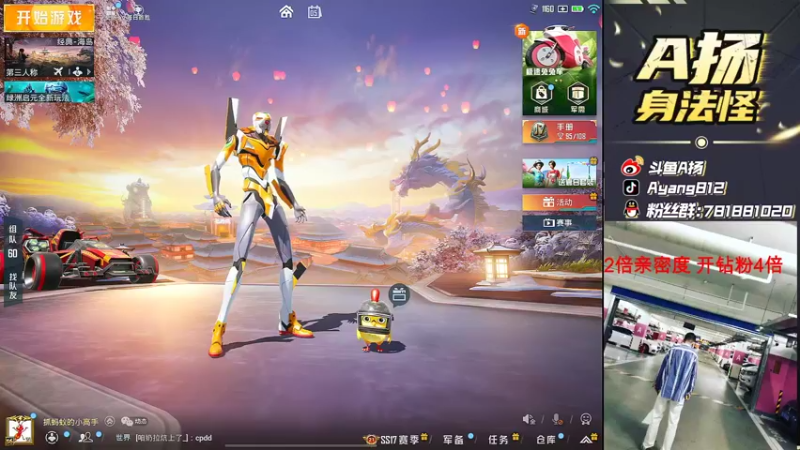This screenshot has width=800, height=450.
Task: Click the 找队友 find teammates side tab
Action: tap(13, 286)
